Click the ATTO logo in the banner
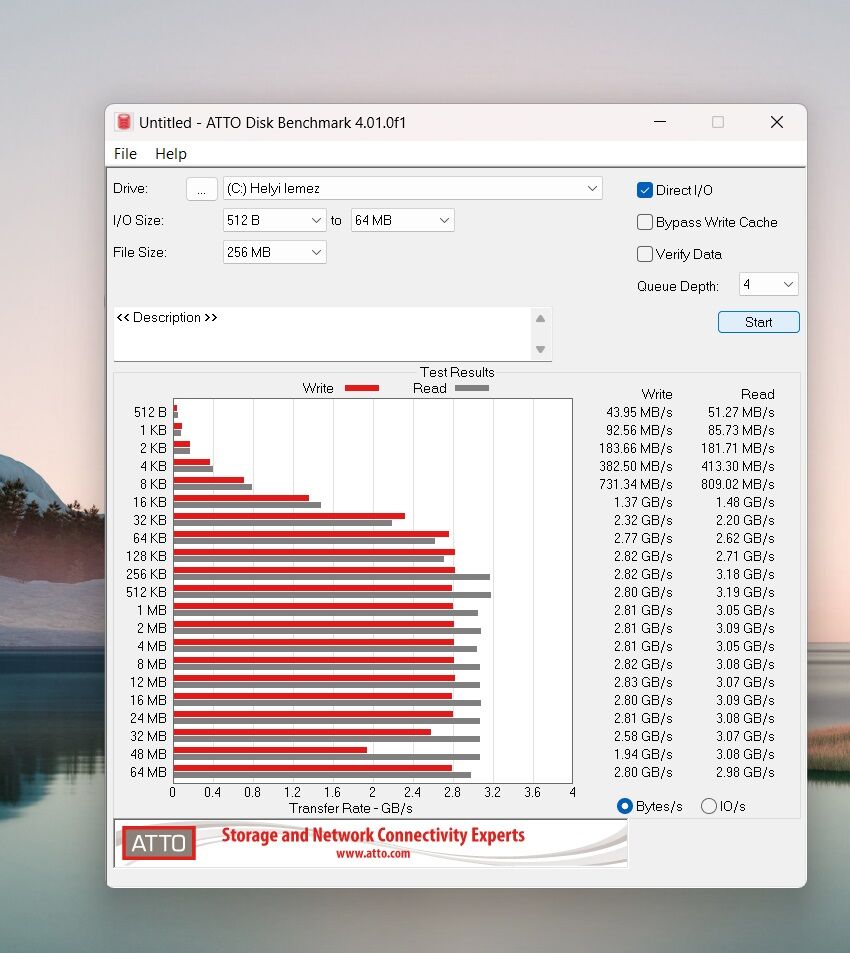The height and width of the screenshot is (953, 850). (159, 843)
